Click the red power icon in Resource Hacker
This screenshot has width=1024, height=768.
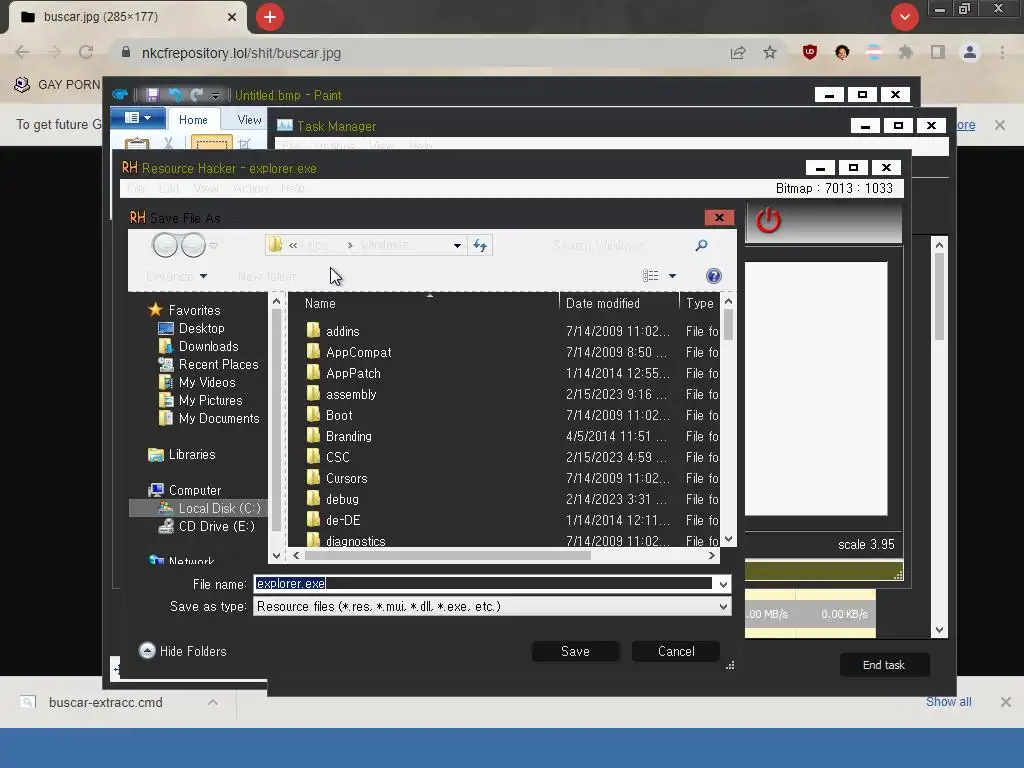click(x=769, y=221)
